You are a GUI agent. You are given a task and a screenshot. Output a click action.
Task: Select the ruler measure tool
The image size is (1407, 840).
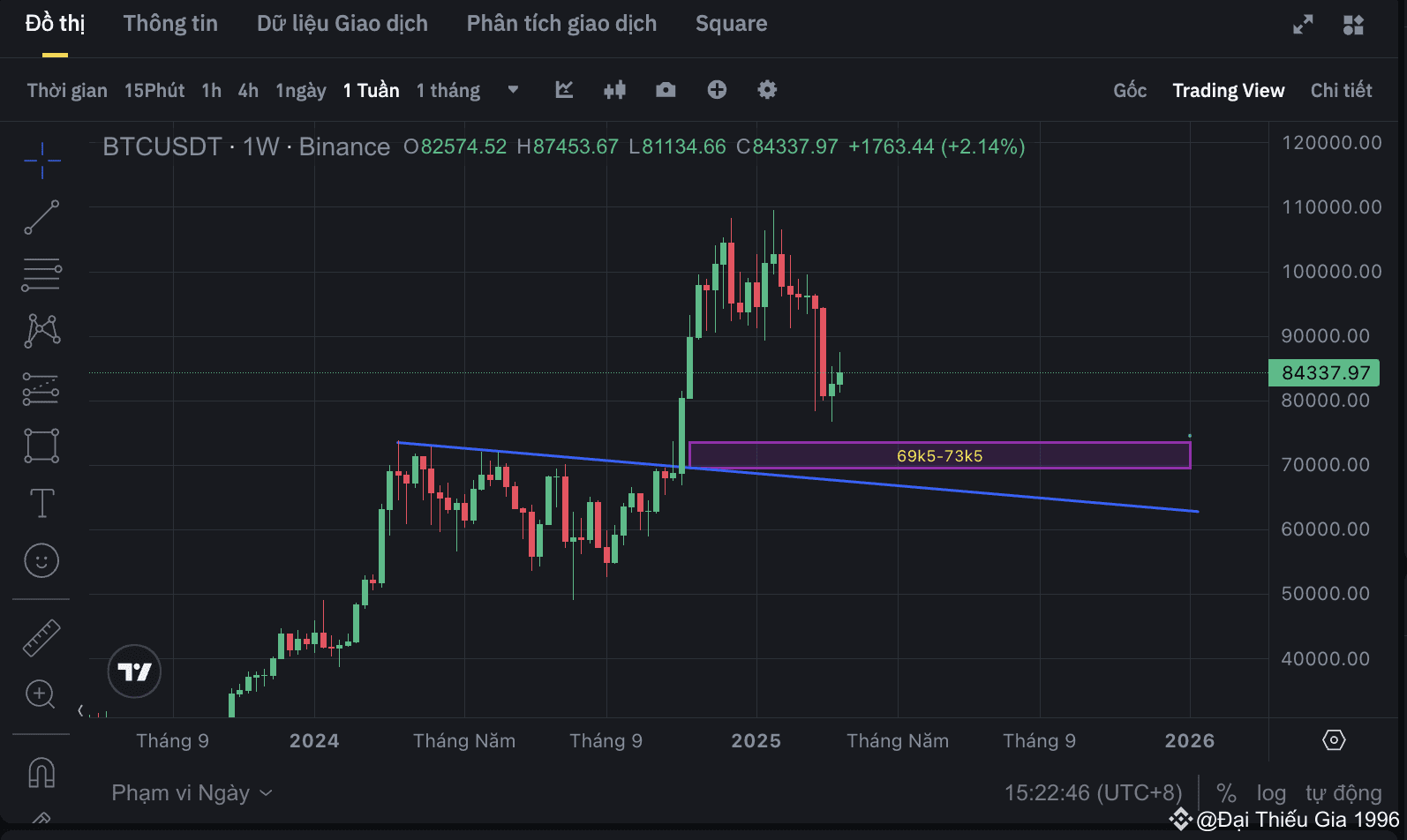pyautogui.click(x=41, y=637)
